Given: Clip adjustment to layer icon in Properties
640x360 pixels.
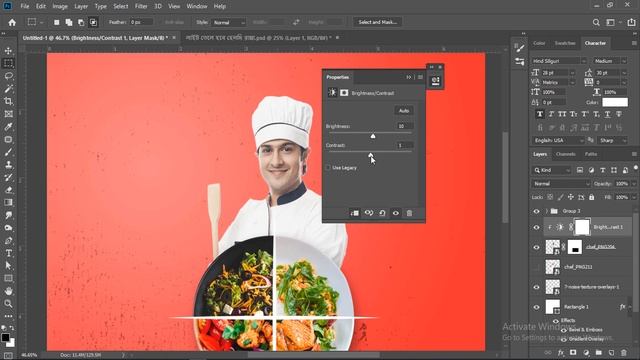Looking at the screenshot, I should pos(354,213).
